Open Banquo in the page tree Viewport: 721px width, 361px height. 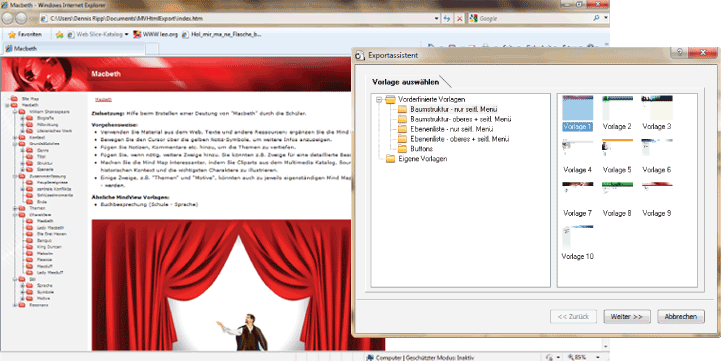point(44,241)
